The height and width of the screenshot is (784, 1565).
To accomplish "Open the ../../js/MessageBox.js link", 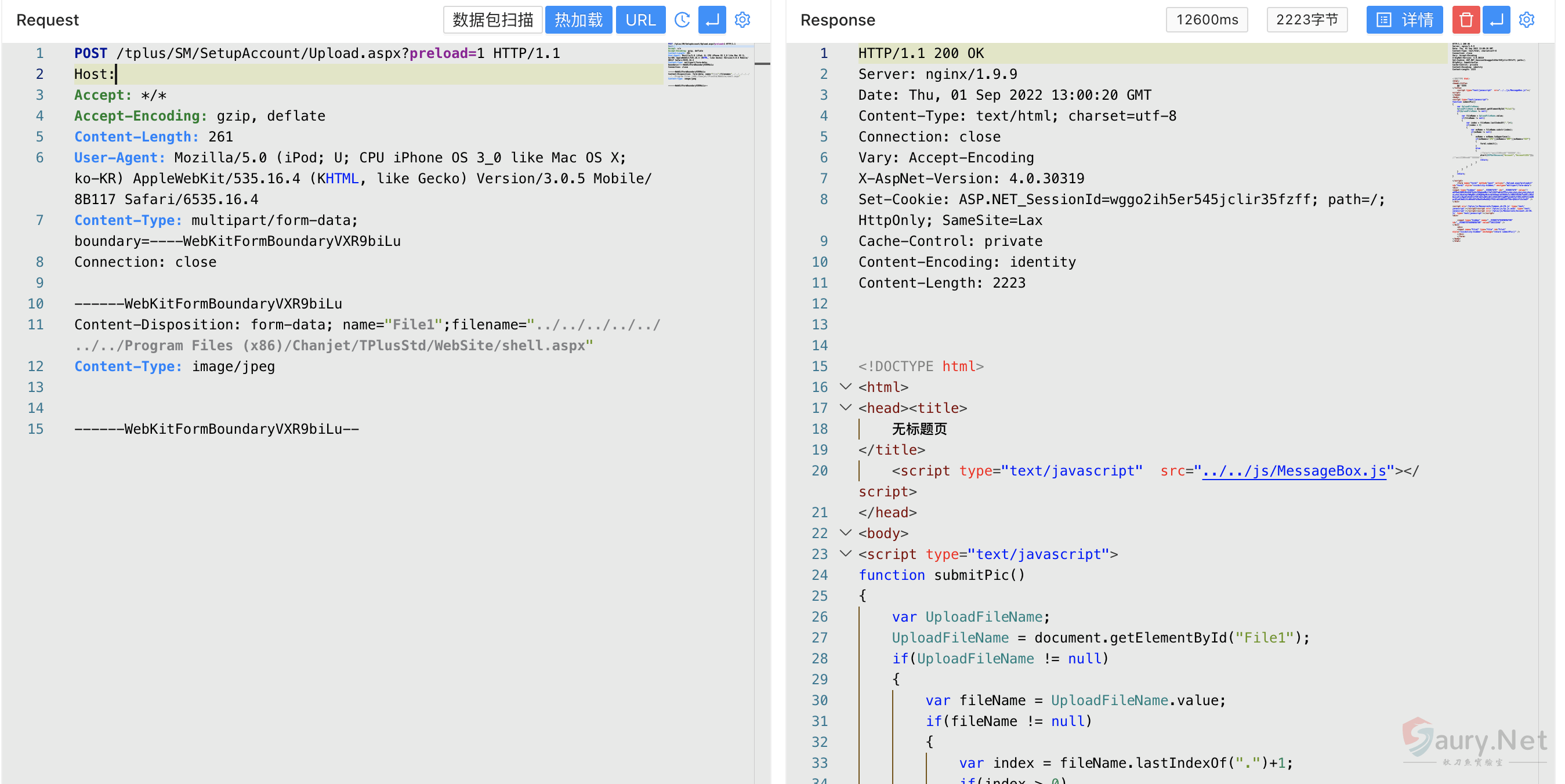I will click(1294, 471).
